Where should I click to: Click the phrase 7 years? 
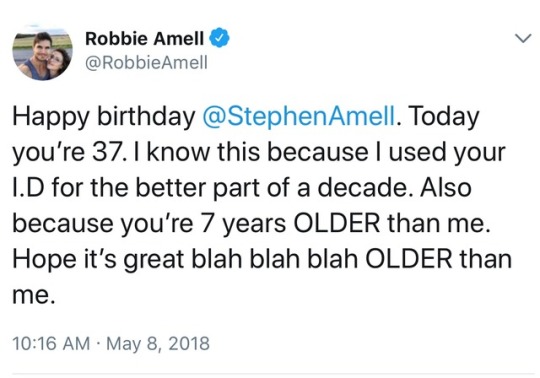(242, 224)
